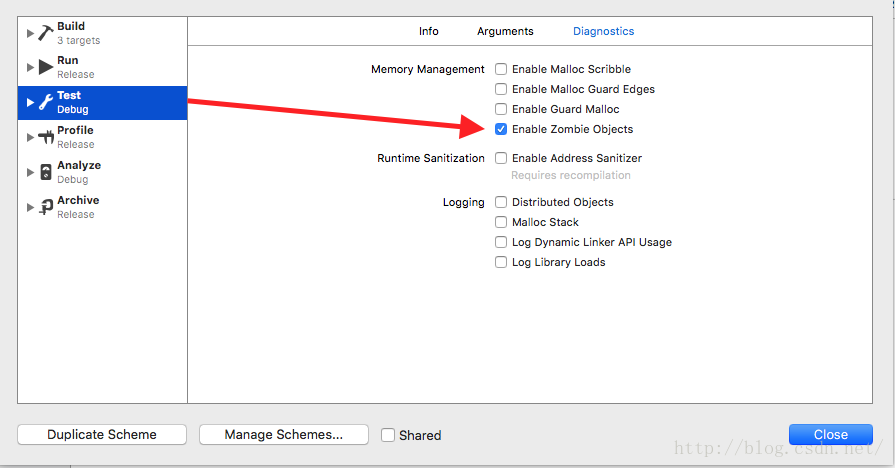Expand the Profile disclosure triangle
This screenshot has height=468, width=895.
pyautogui.click(x=30, y=137)
